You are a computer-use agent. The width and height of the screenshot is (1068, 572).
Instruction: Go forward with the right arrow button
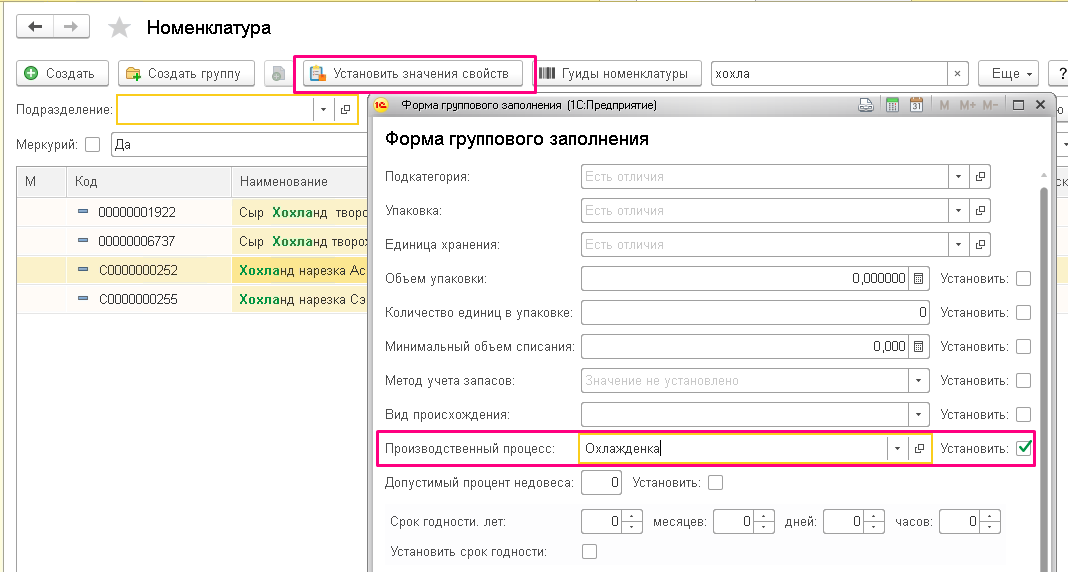[71, 27]
